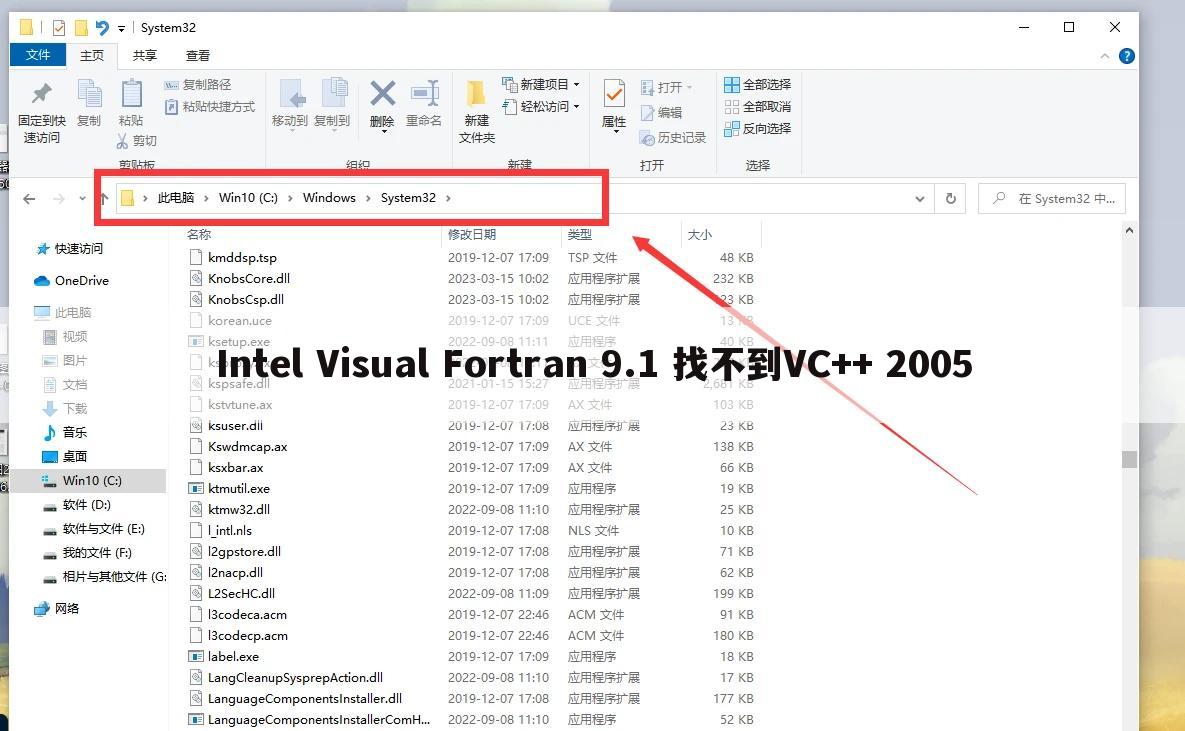Navigate Back with the left arrow
The height and width of the screenshot is (731, 1185).
click(29, 199)
